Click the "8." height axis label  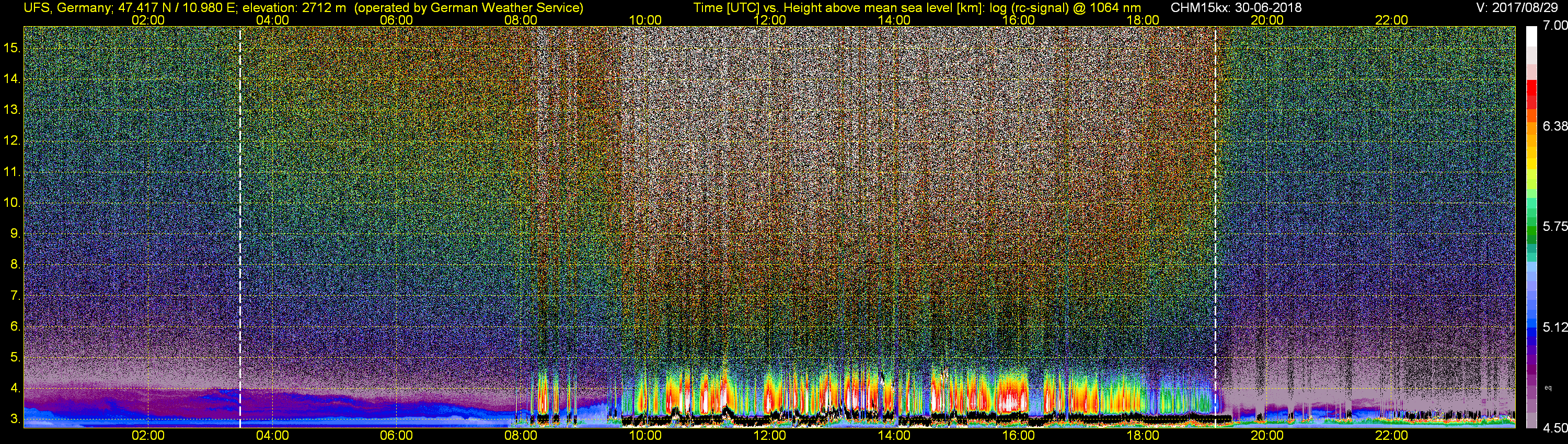coord(16,265)
